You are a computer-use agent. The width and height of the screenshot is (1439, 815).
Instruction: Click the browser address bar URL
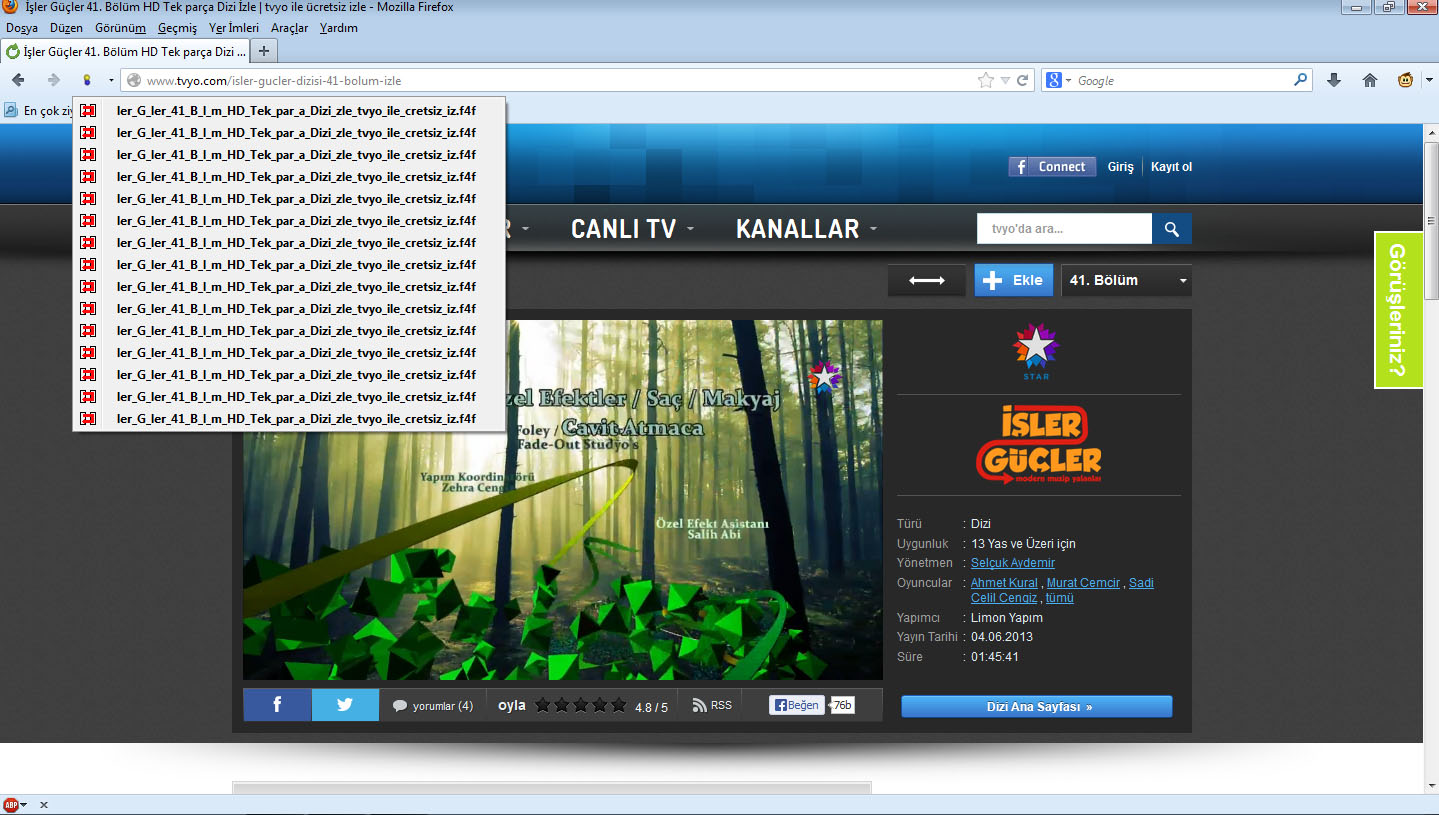pyautogui.click(x=274, y=81)
